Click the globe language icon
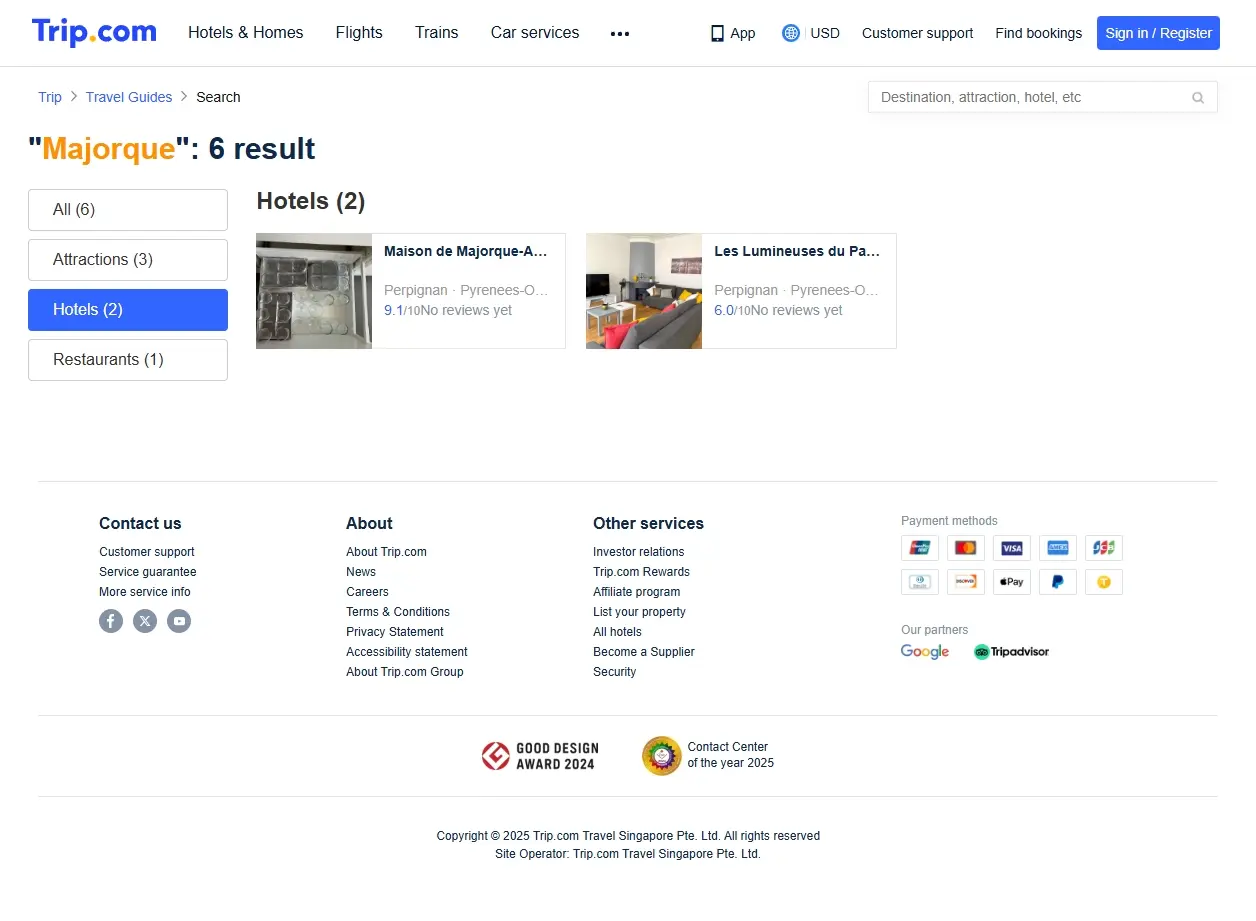The height and width of the screenshot is (921, 1256). click(x=791, y=33)
